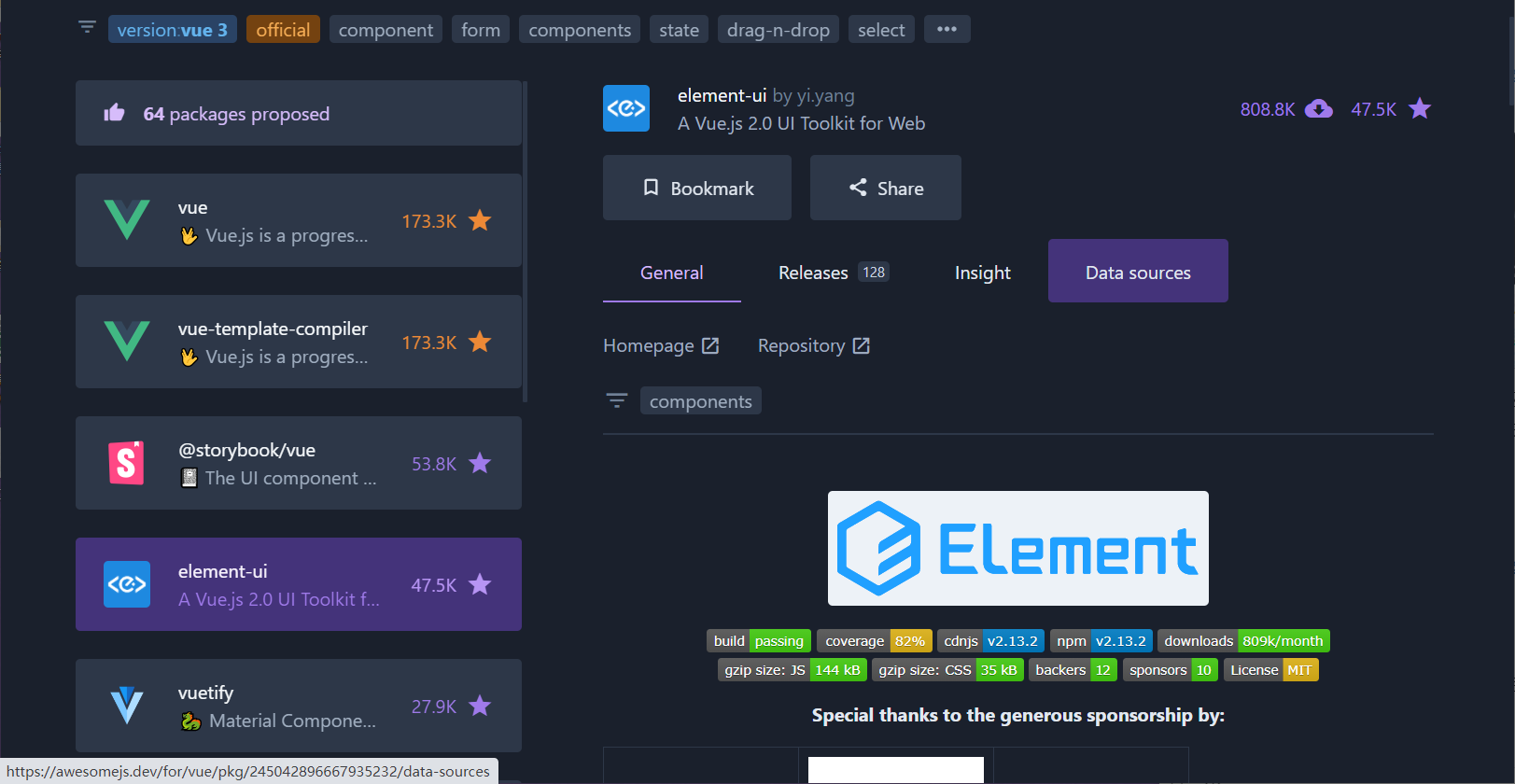The height and width of the screenshot is (784, 1515).
Task: Click the components tag under Homepage
Action: click(x=701, y=400)
